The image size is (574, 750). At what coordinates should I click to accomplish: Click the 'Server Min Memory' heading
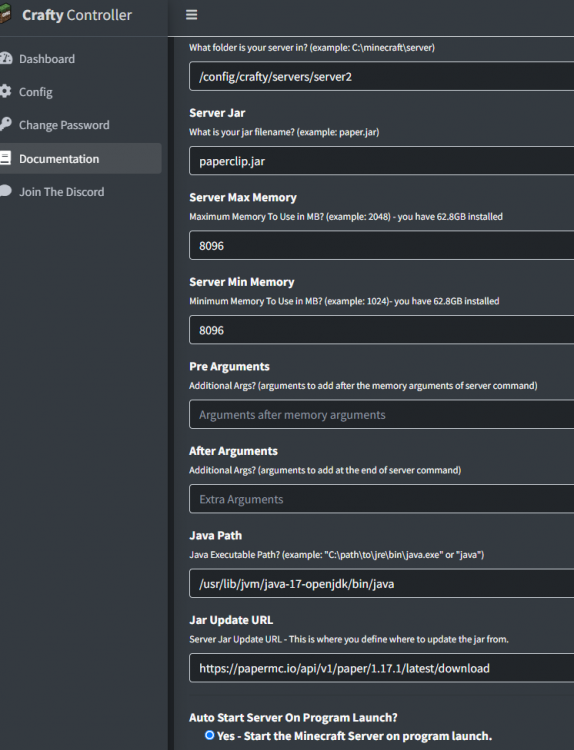click(x=242, y=282)
